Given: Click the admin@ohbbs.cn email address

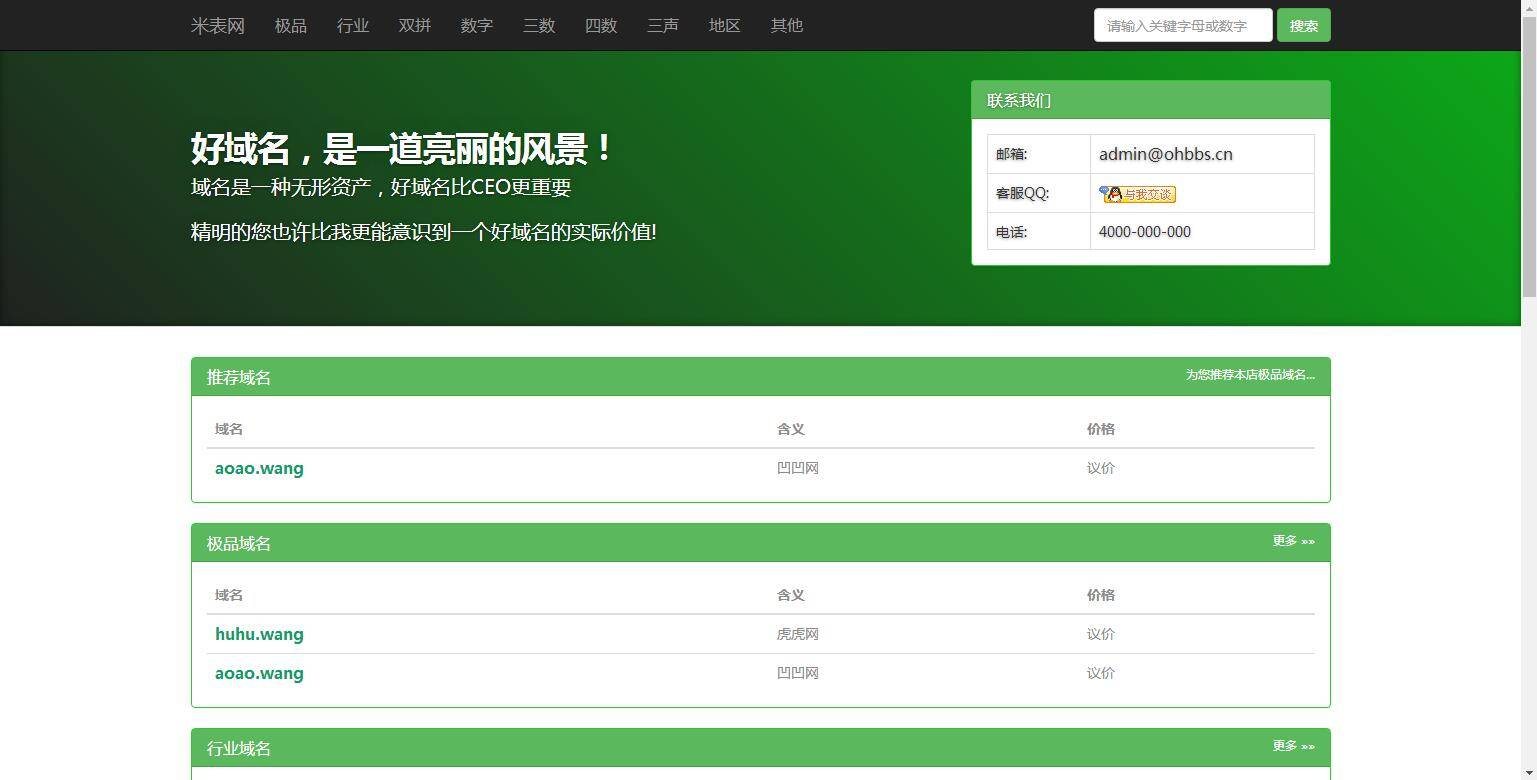Looking at the screenshot, I should pyautogui.click(x=1164, y=153).
